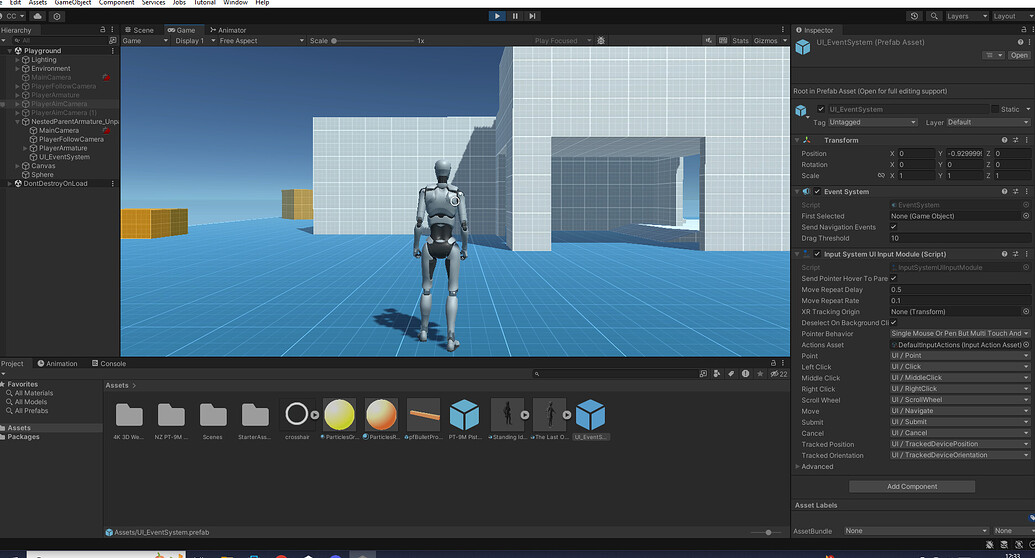Viewport: 1035px width, 558px height.
Task: Click the Play button in the toolbar
Action: [497, 16]
